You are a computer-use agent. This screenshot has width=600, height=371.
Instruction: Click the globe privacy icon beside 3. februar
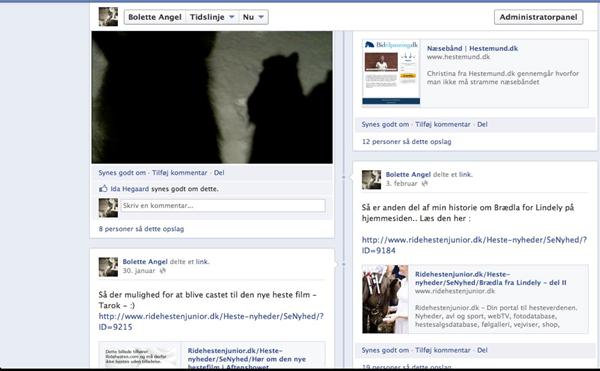point(424,184)
